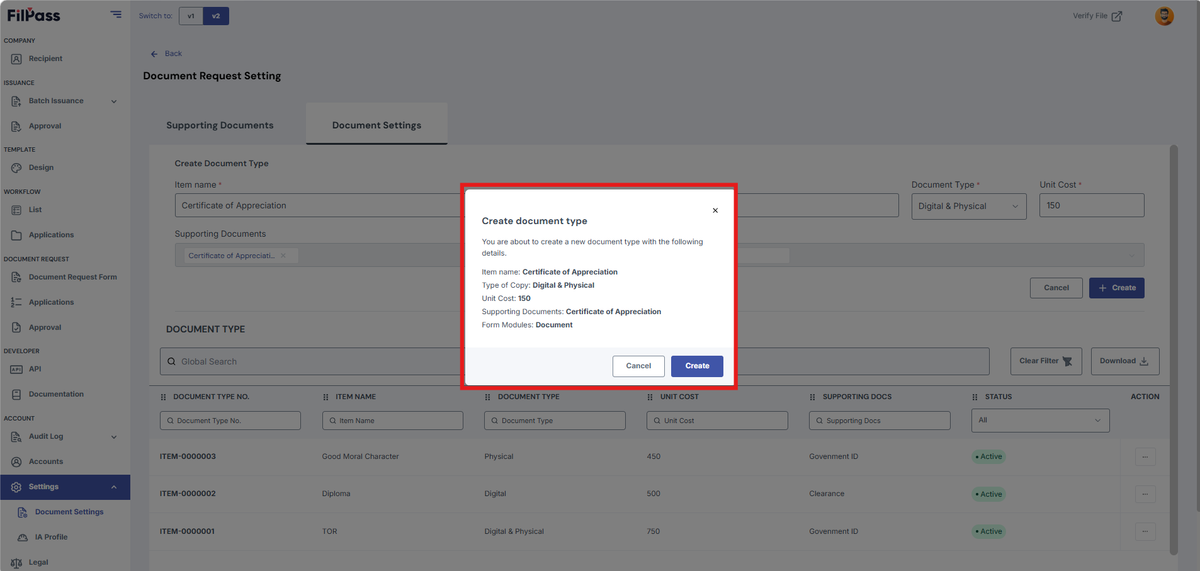This screenshot has height=571, width=1200.
Task: Cancel the Create document type dialog
Action: pyautogui.click(x=638, y=366)
